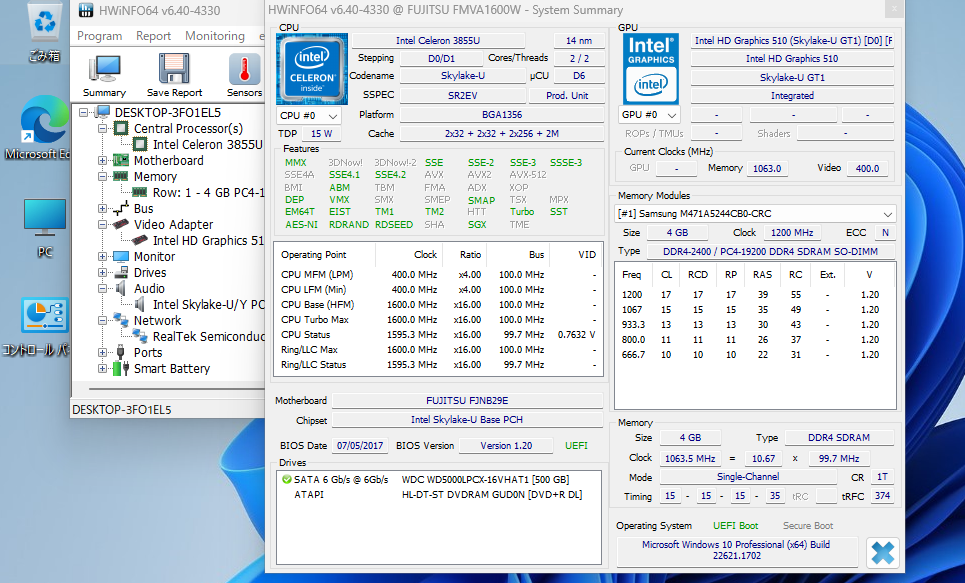Expand the Smart Battery tree node

(103, 369)
